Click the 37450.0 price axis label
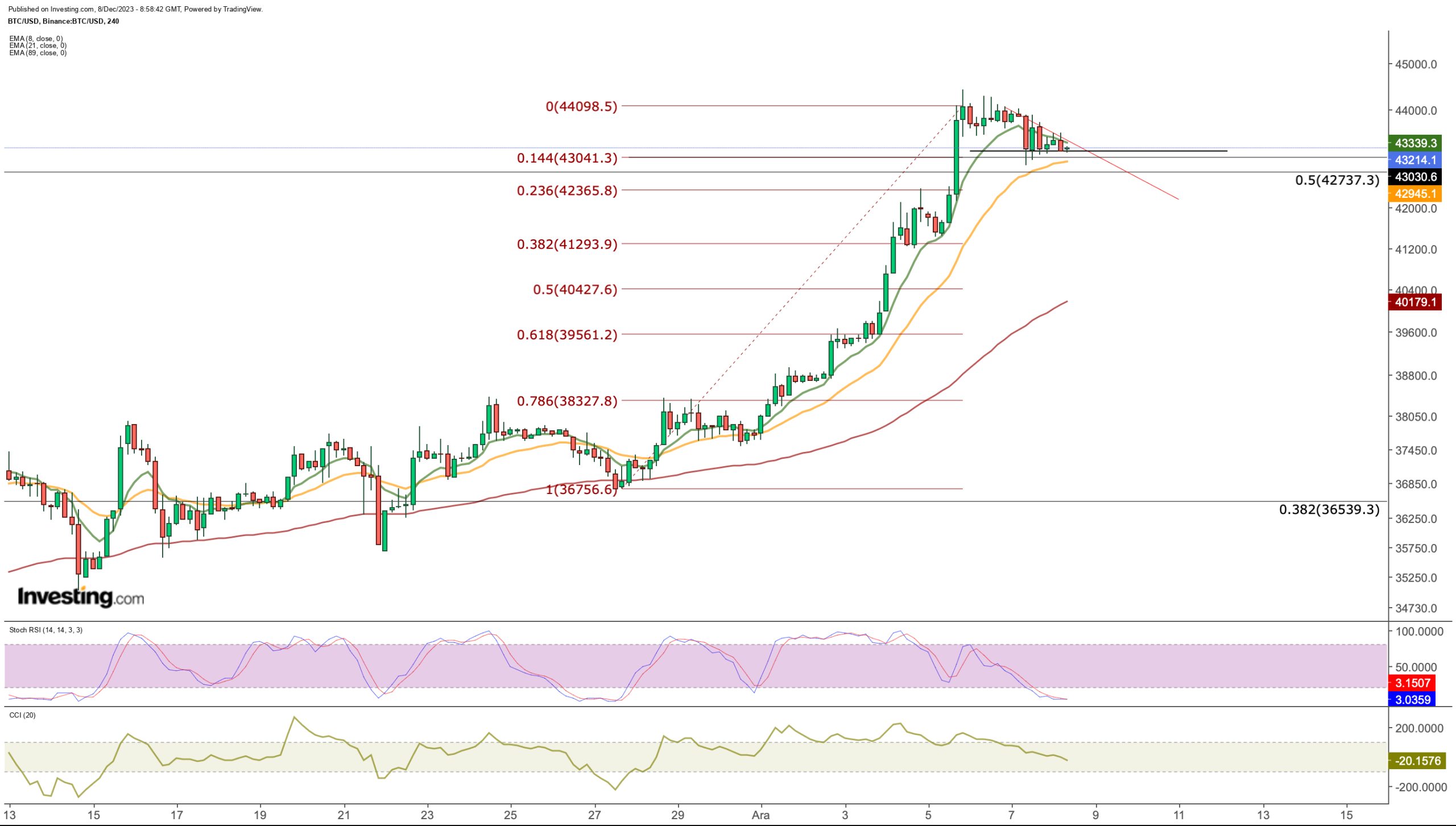1456x826 pixels. point(1416,451)
